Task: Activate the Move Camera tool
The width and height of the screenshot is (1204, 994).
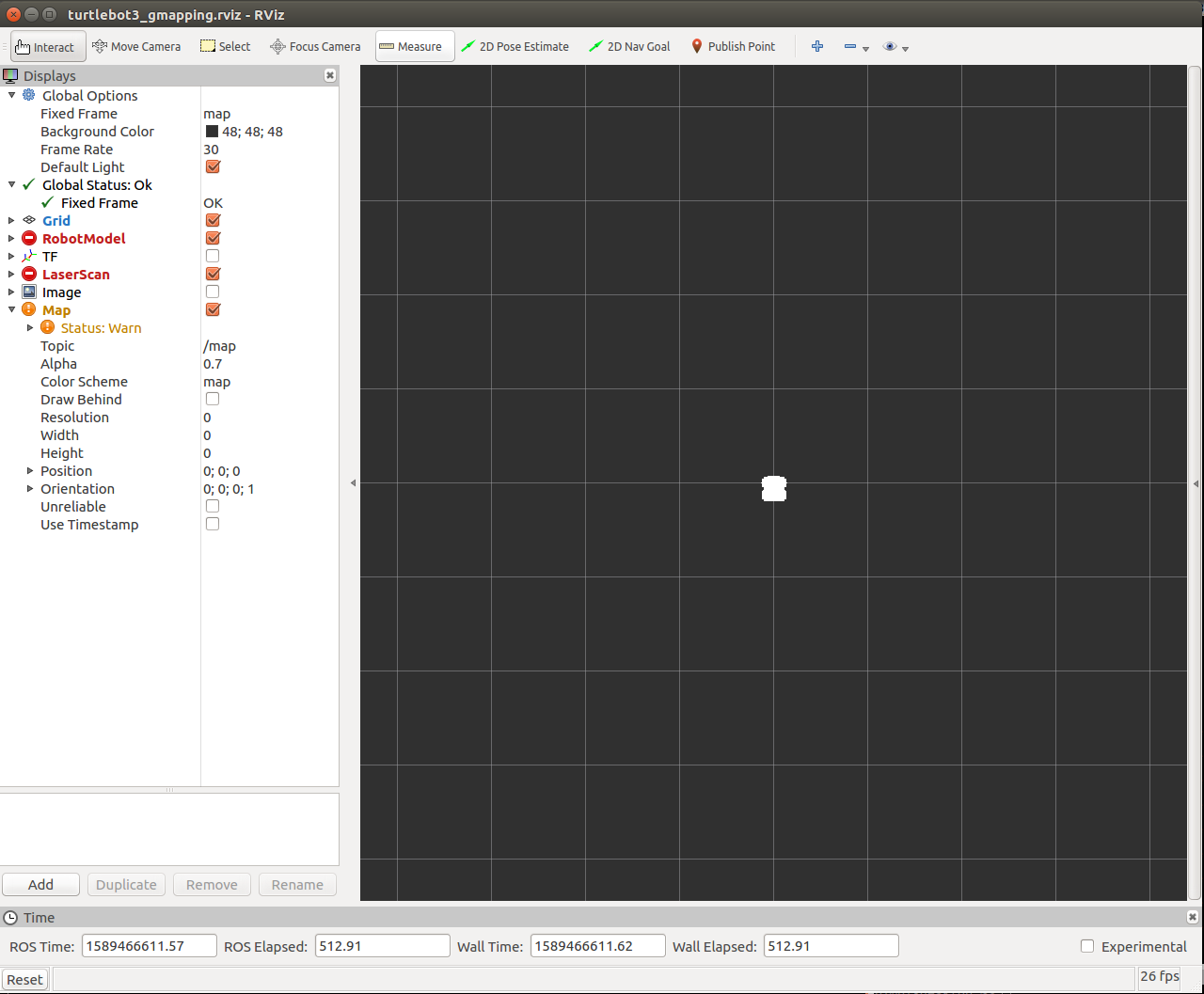Action: click(136, 46)
